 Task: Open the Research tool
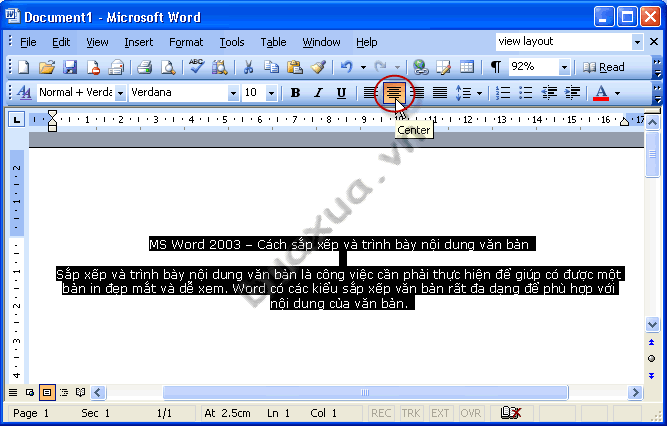coord(220,67)
